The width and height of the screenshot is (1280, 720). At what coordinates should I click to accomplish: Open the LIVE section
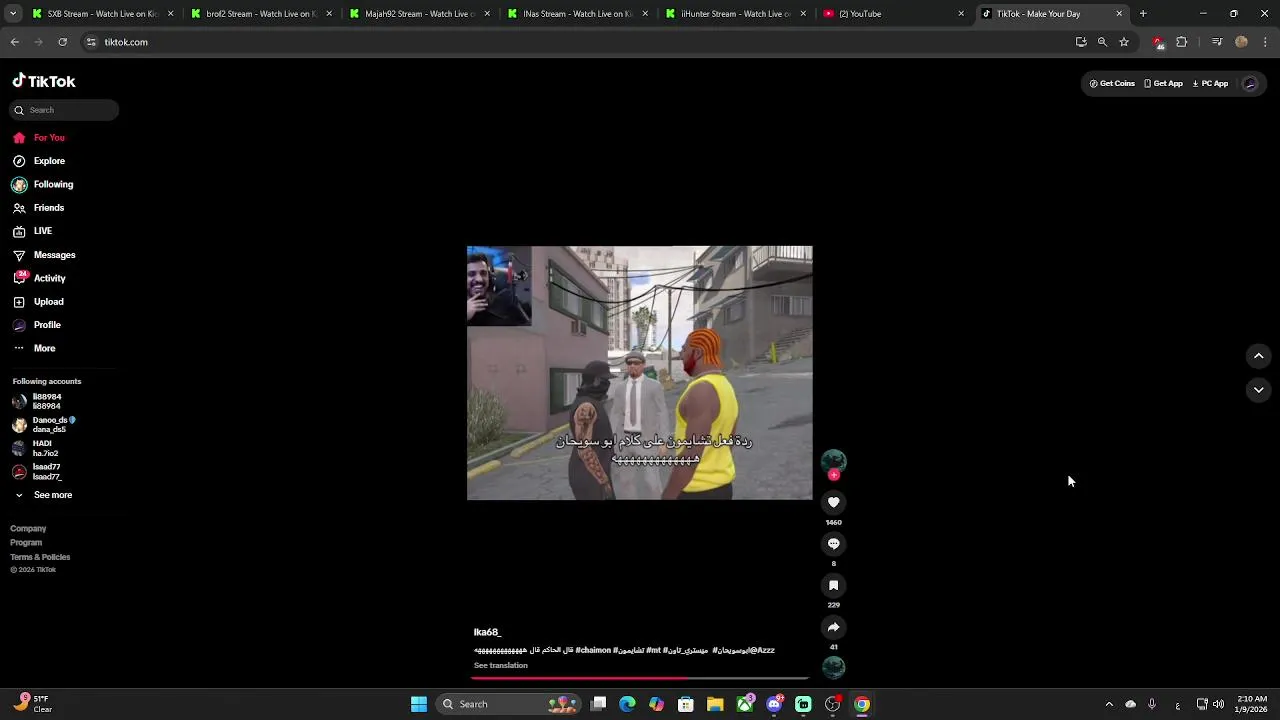(x=33, y=231)
